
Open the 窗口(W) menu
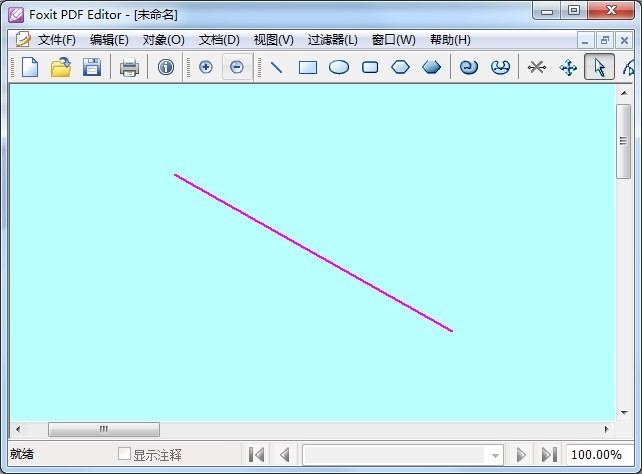click(393, 40)
